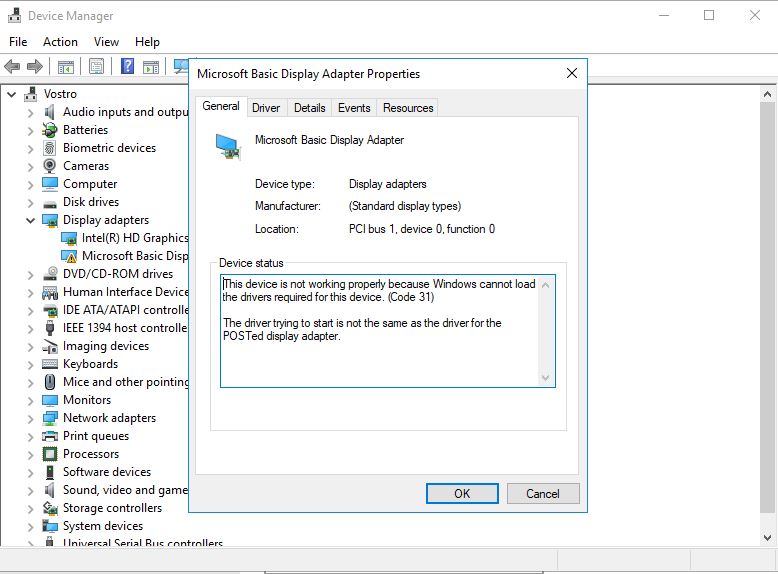Click the Computer monitor icon
Image resolution: width=778 pixels, height=574 pixels.
click(x=50, y=184)
